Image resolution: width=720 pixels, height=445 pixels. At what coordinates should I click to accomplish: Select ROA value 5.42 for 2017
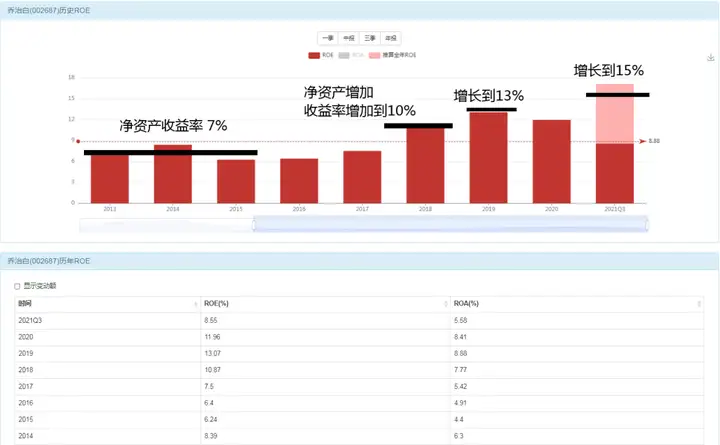tap(461, 386)
